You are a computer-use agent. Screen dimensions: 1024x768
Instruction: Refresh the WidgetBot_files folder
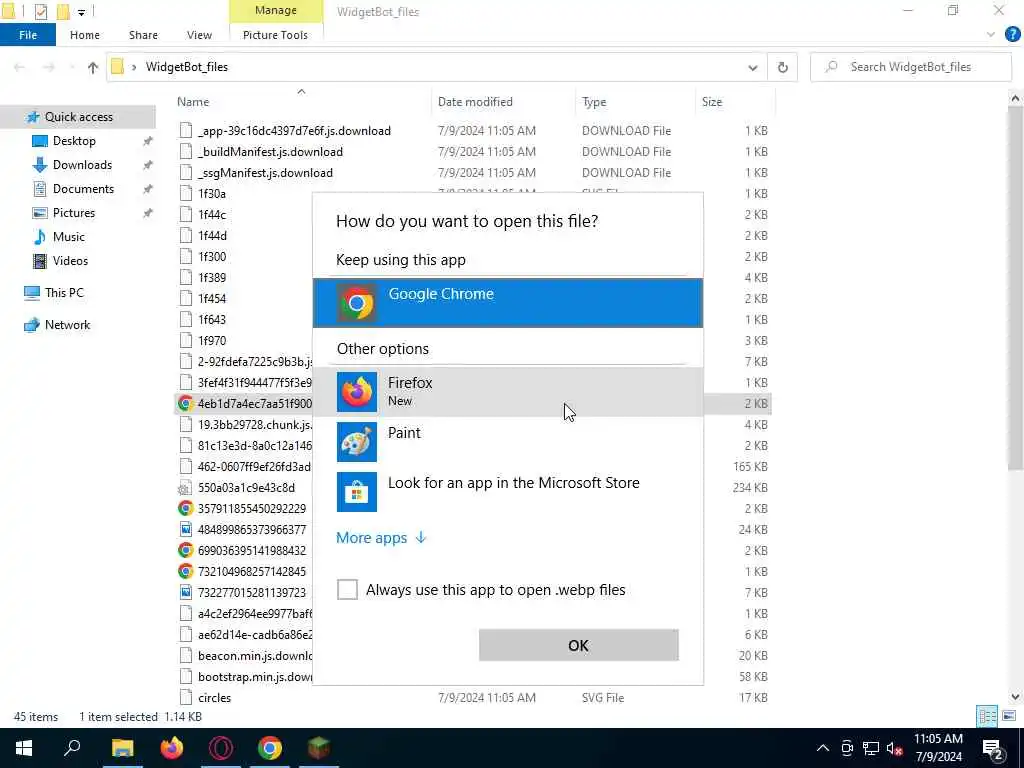click(782, 67)
